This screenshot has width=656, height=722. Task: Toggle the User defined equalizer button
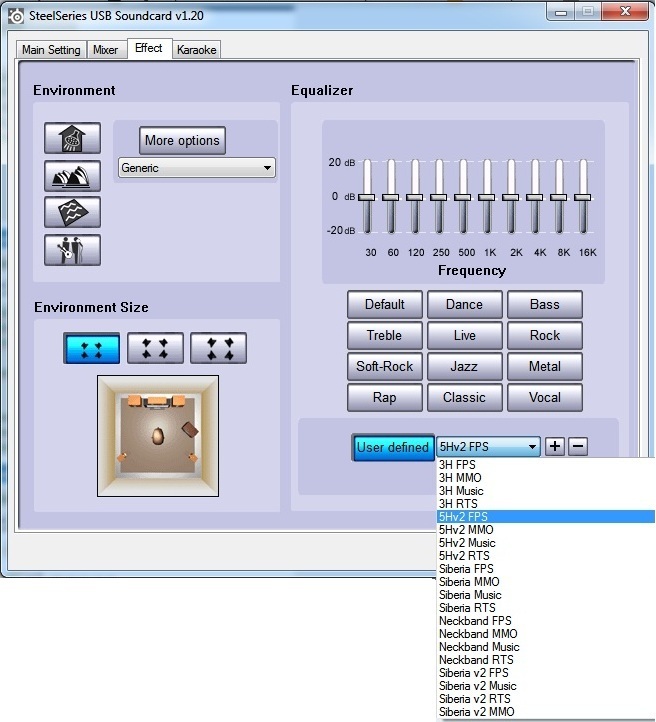click(392, 447)
